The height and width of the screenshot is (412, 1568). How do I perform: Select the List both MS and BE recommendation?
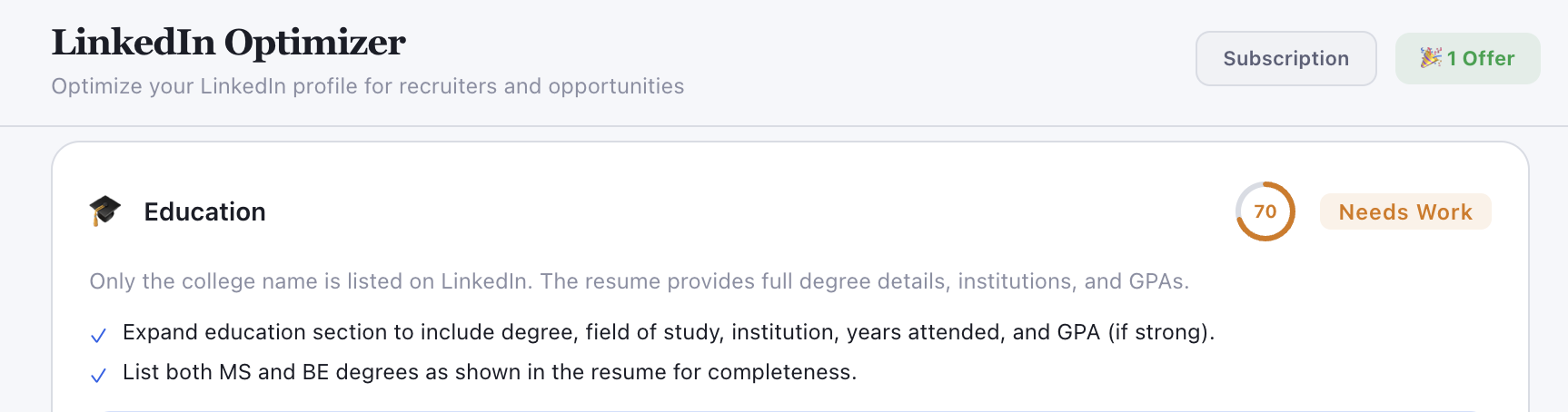(489, 372)
